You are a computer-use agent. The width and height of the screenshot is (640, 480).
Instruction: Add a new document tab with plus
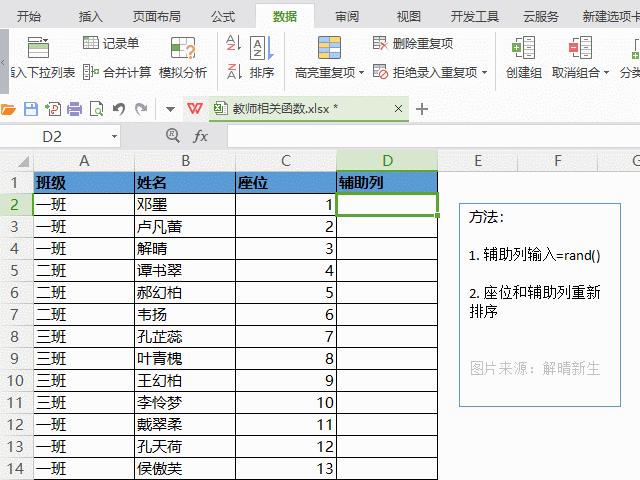422,109
